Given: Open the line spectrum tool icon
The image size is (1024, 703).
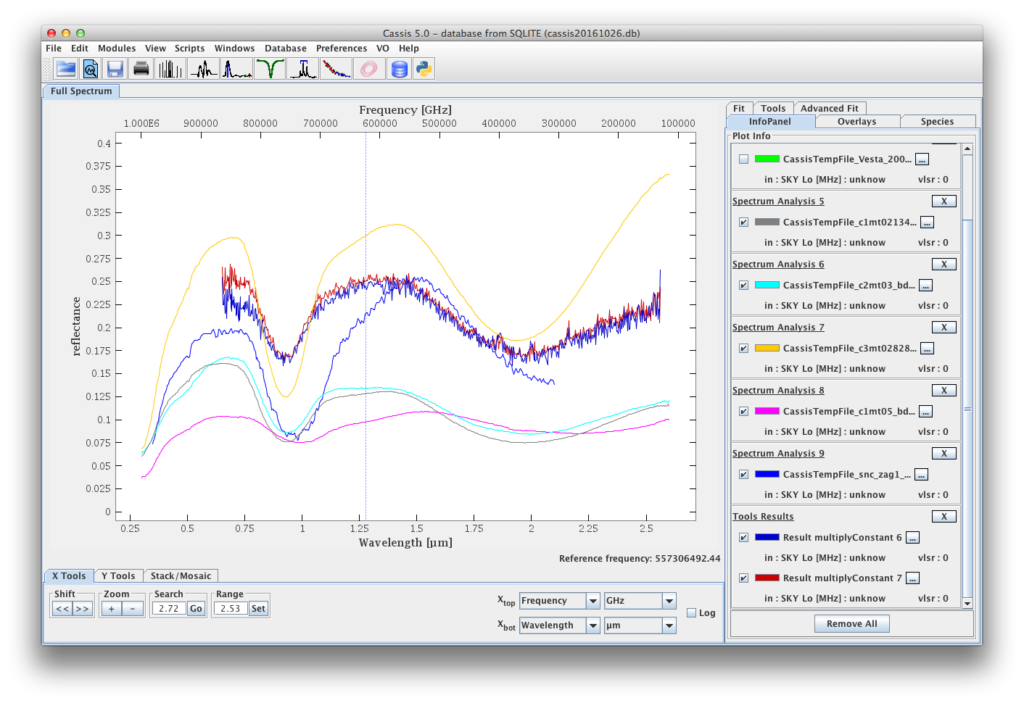Looking at the screenshot, I should click(x=203, y=68).
